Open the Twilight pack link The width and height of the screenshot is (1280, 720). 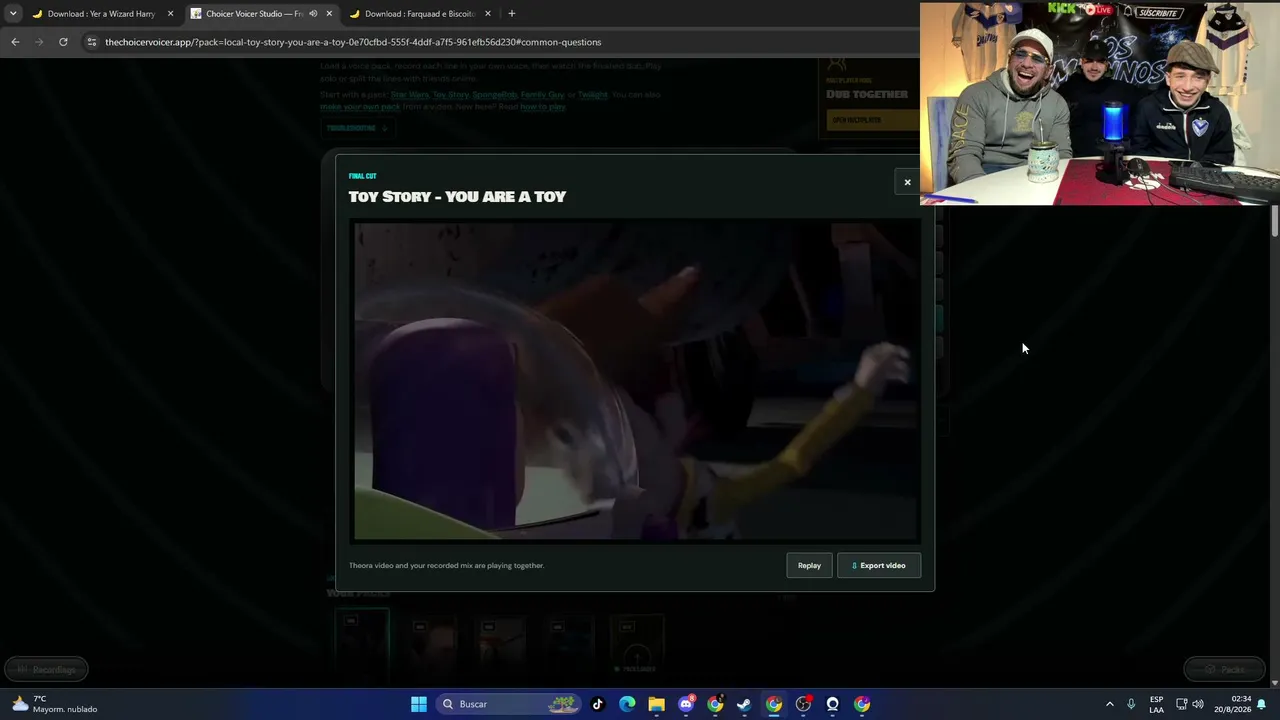pos(592,95)
